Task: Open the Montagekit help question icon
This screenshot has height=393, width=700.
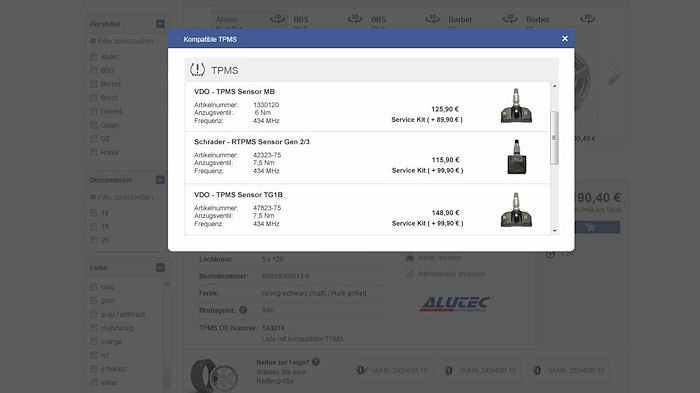Action: coord(243,309)
